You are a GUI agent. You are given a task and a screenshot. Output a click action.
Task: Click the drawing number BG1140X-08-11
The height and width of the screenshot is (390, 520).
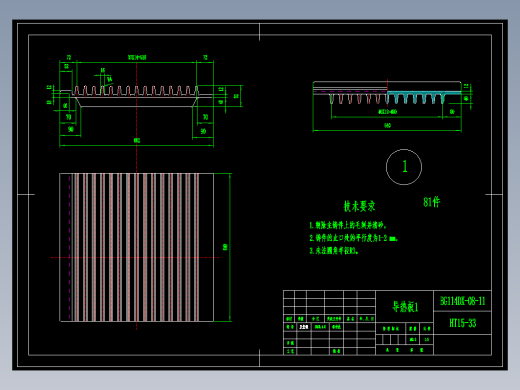[x=462, y=301]
